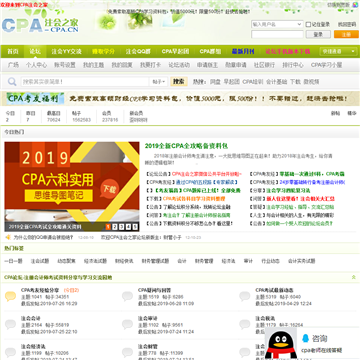This screenshot has width=360, height=360.
Task: Open the 注会YY交流 navigation tab
Action: coord(66,51)
